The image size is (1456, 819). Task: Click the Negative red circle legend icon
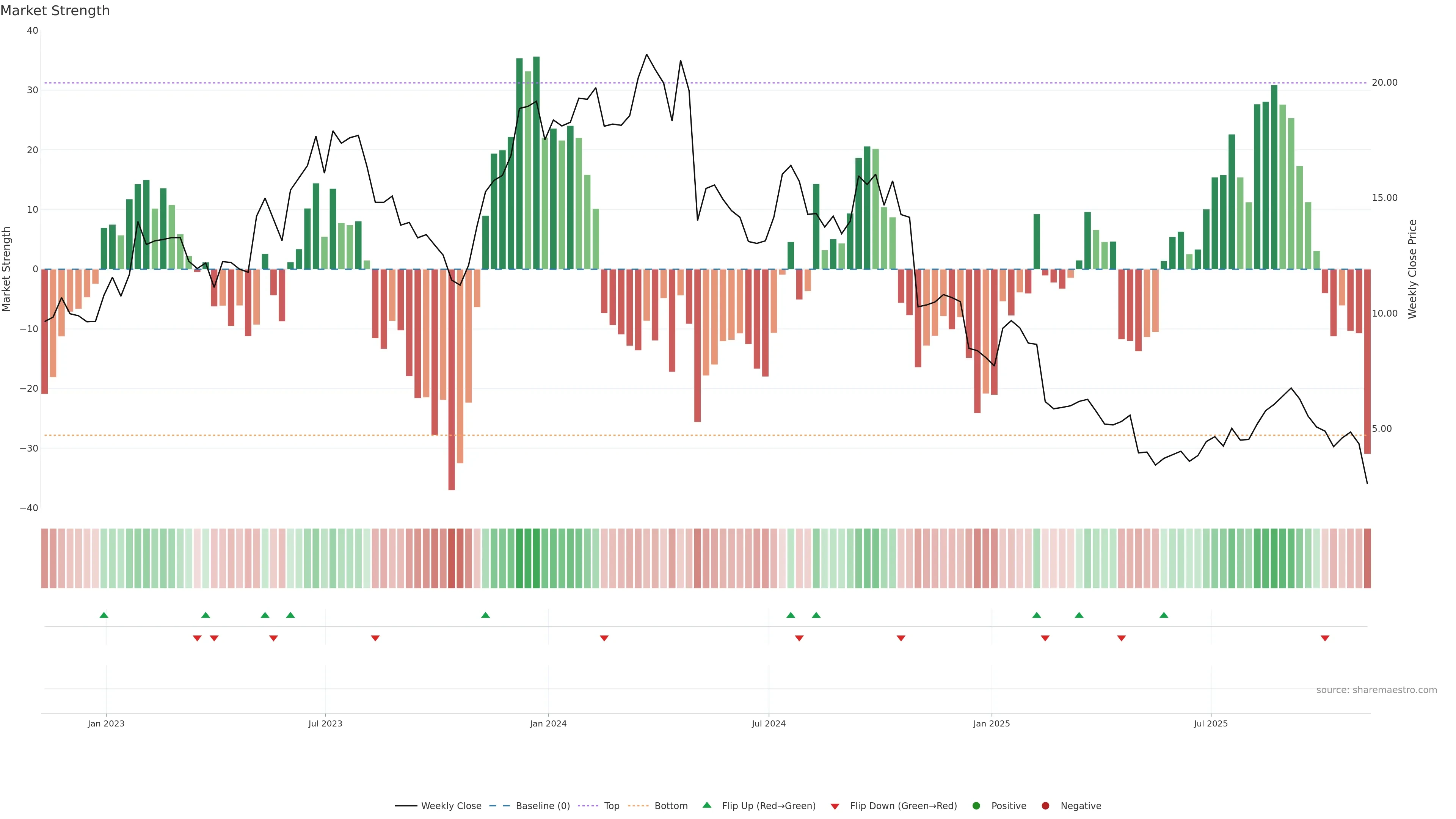point(1045,806)
